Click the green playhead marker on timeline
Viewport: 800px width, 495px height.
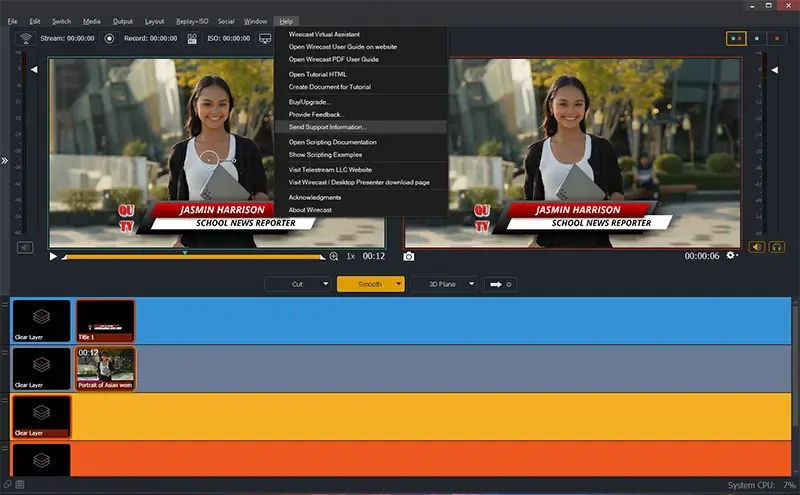(185, 253)
